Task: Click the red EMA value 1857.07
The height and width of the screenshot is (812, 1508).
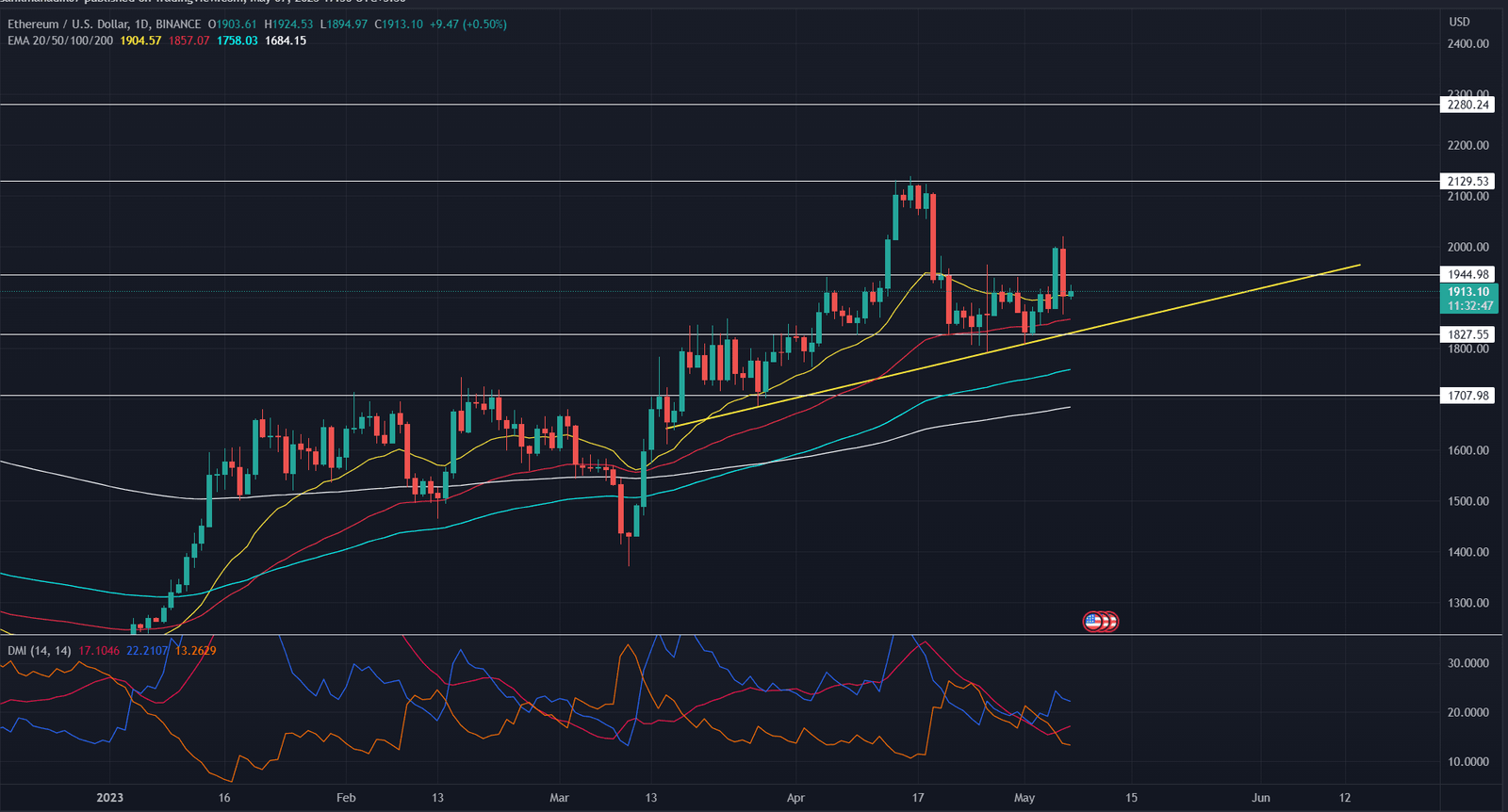Action: [188, 41]
